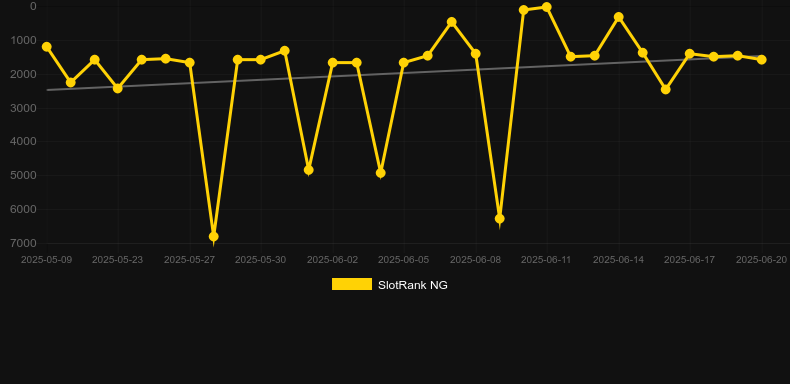Select the peak data point at 2025-06-11

click(x=547, y=7)
